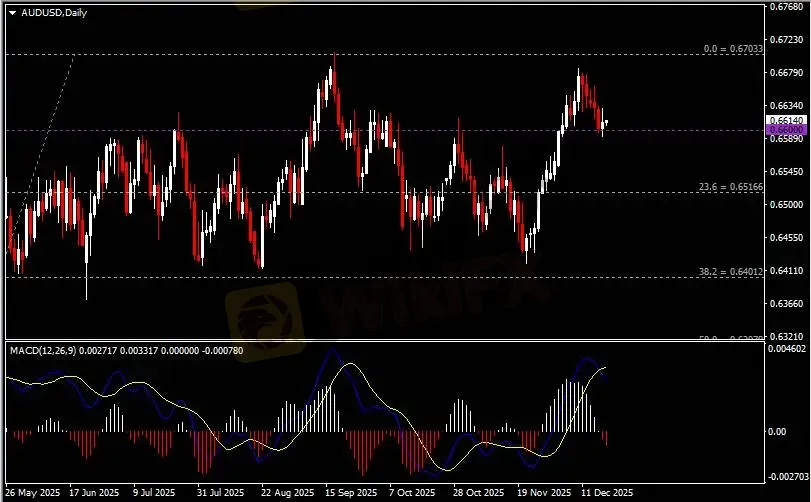Click the 11 Dec 2025 date label
The width and height of the screenshot is (811, 502).
607,493
